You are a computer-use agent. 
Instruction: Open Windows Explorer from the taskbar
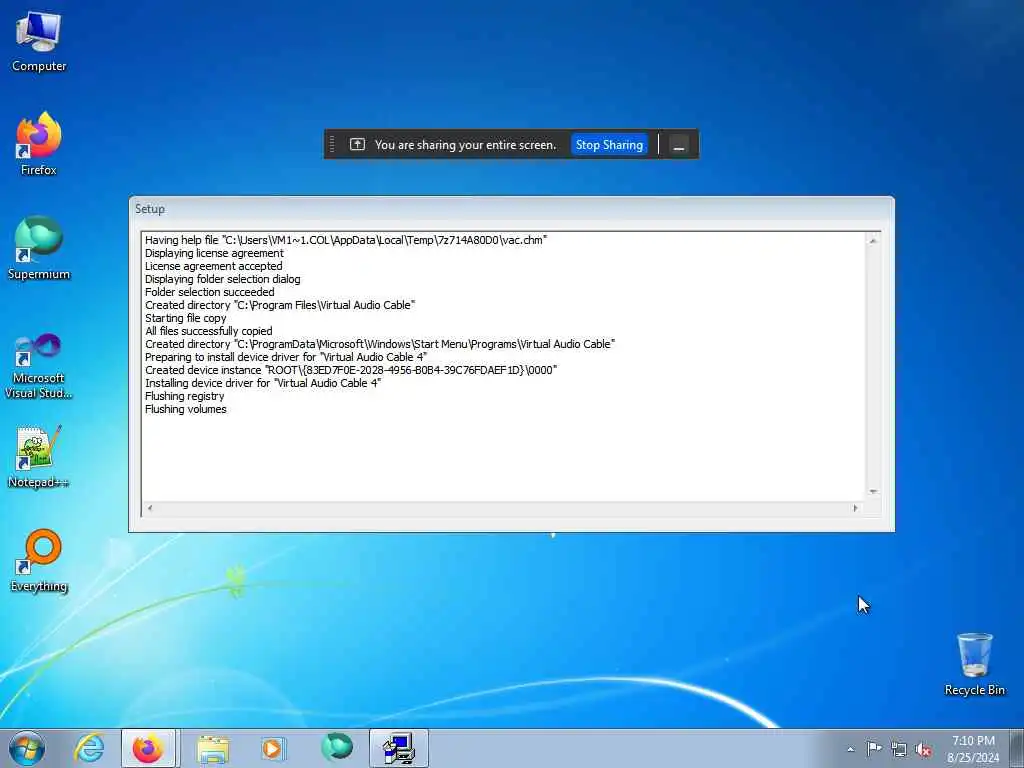213,748
